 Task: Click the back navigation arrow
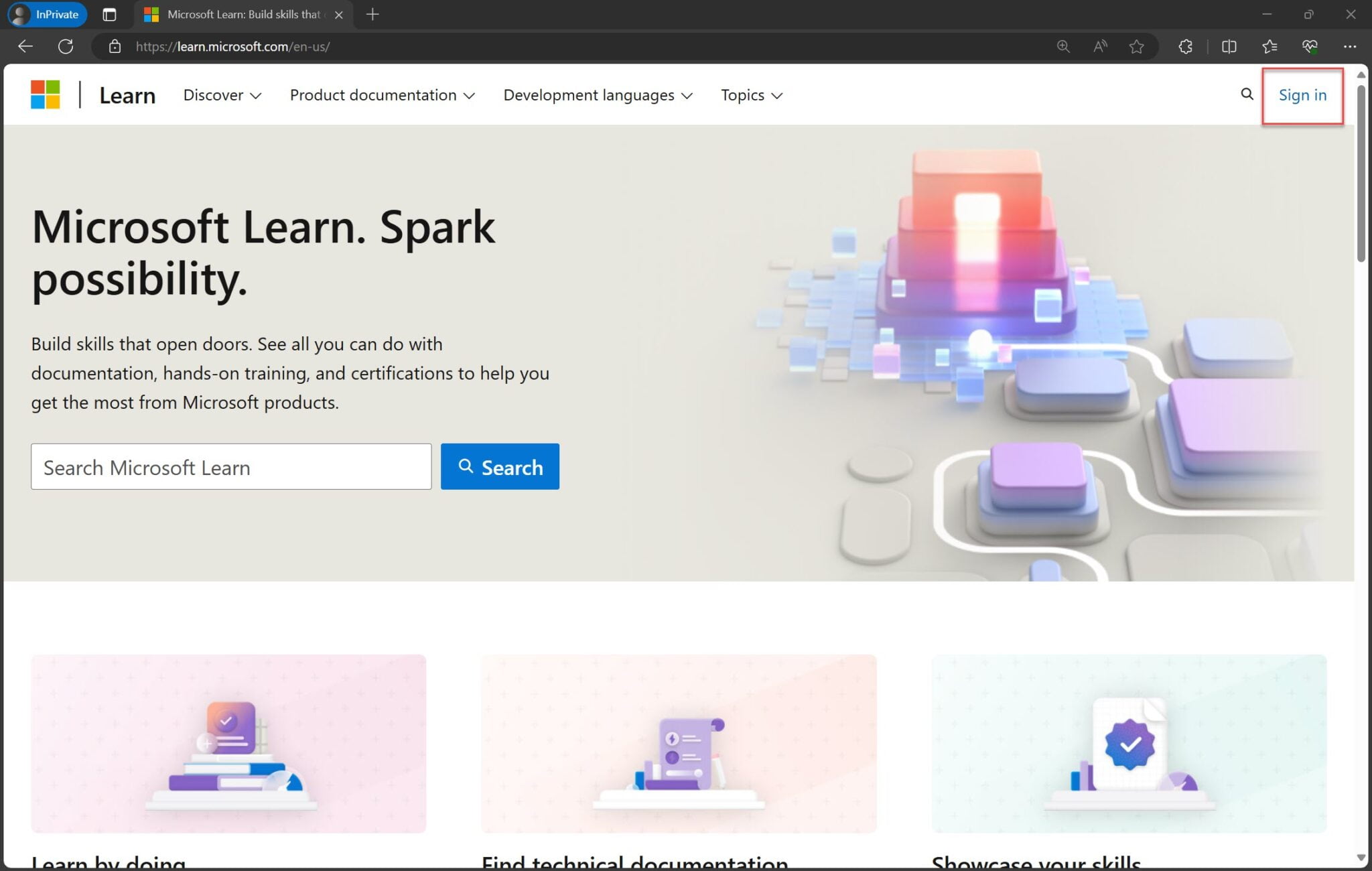pos(25,46)
